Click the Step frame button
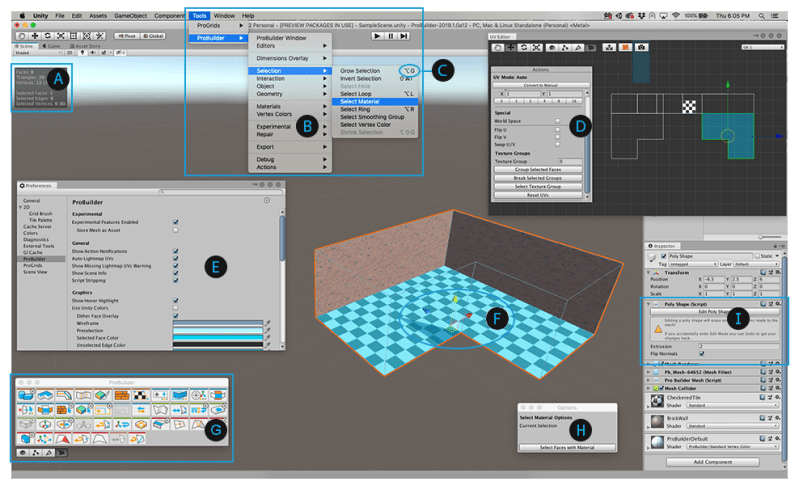The width and height of the screenshot is (799, 490). pos(404,36)
